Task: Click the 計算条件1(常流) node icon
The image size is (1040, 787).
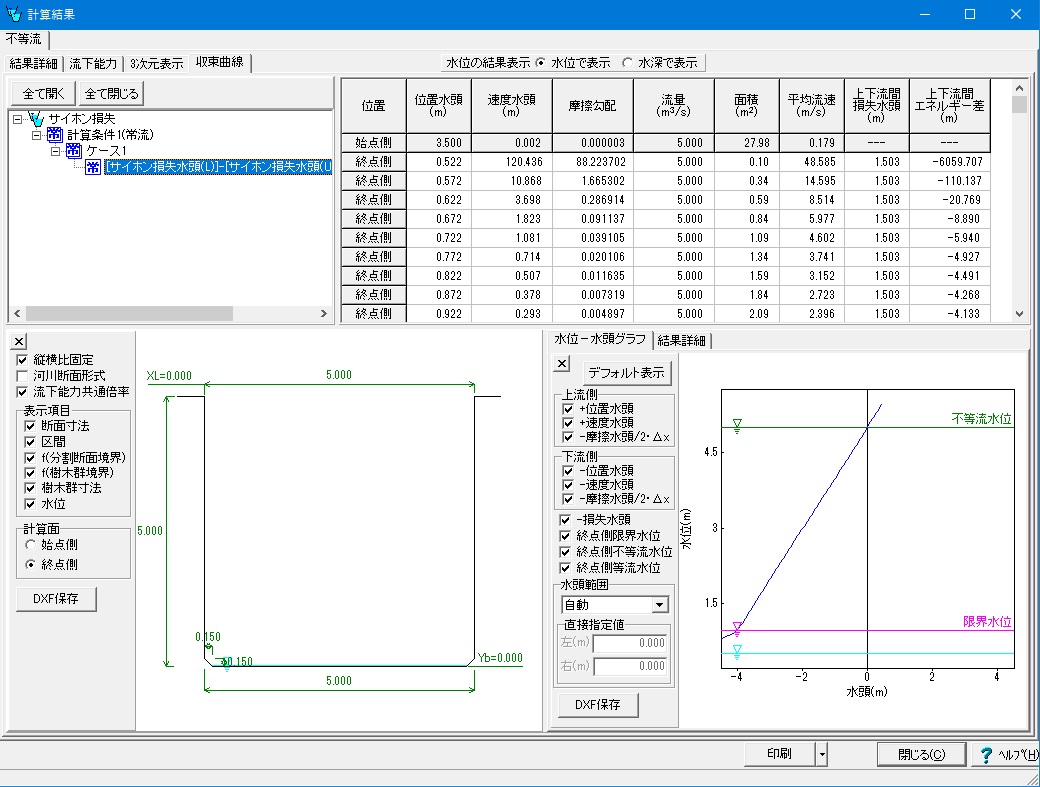Action: coord(55,135)
